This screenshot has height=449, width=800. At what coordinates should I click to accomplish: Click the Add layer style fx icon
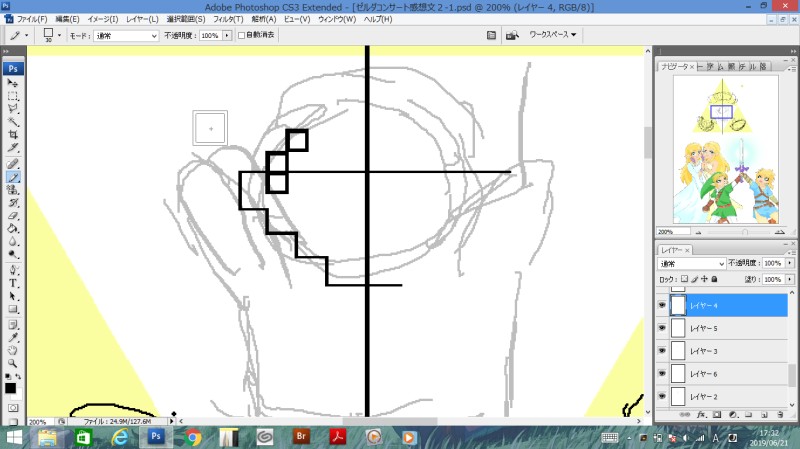[701, 415]
